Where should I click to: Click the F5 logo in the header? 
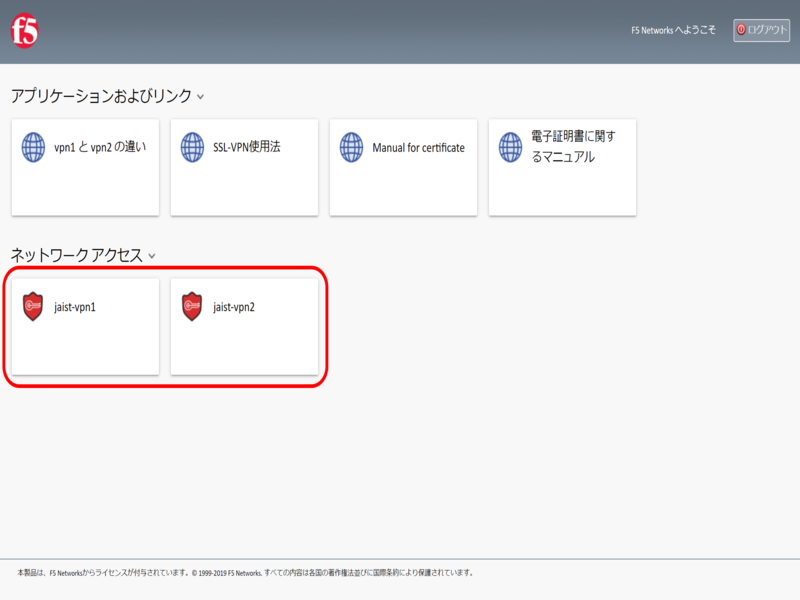(x=25, y=33)
